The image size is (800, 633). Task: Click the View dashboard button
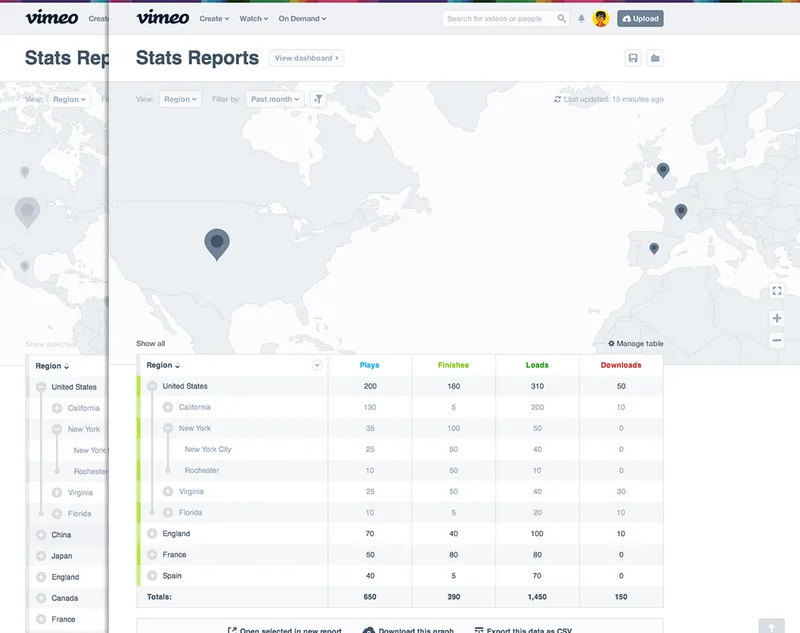coord(307,58)
